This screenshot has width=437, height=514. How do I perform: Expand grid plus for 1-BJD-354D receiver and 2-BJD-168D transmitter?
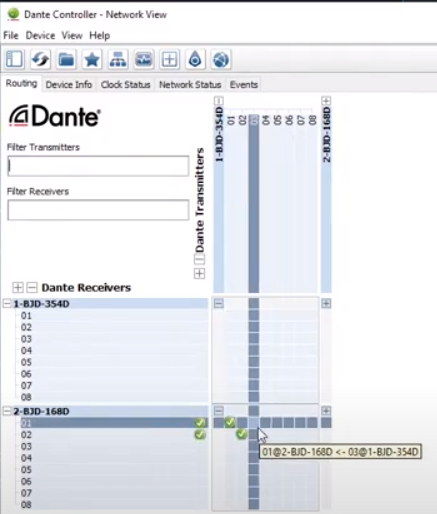pyautogui.click(x=326, y=303)
